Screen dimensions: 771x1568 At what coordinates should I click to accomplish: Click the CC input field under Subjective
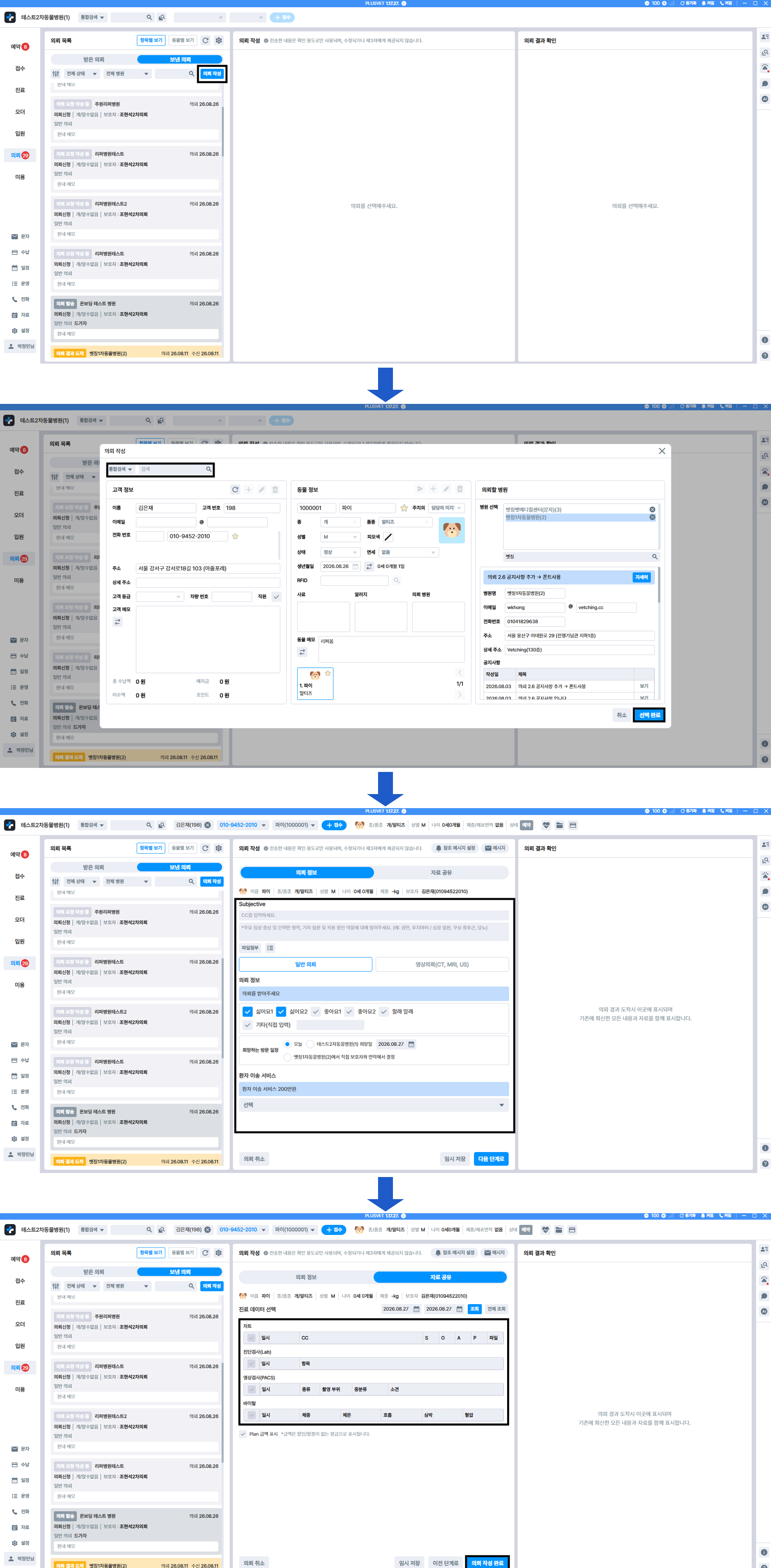click(374, 915)
